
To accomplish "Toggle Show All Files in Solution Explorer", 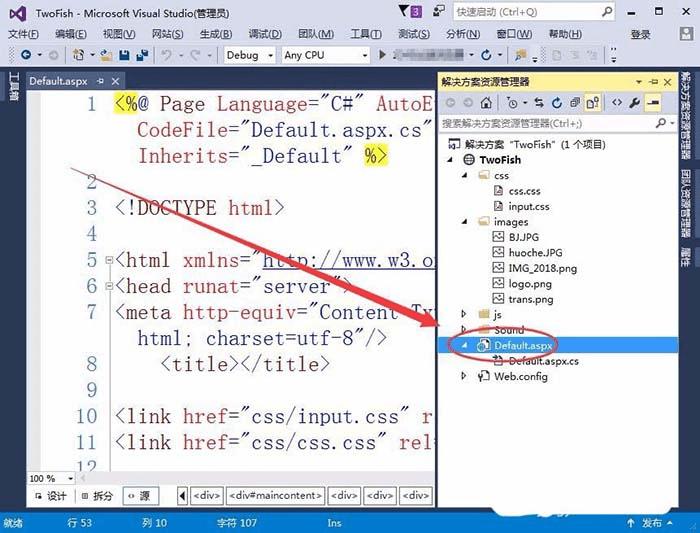I will point(593,103).
